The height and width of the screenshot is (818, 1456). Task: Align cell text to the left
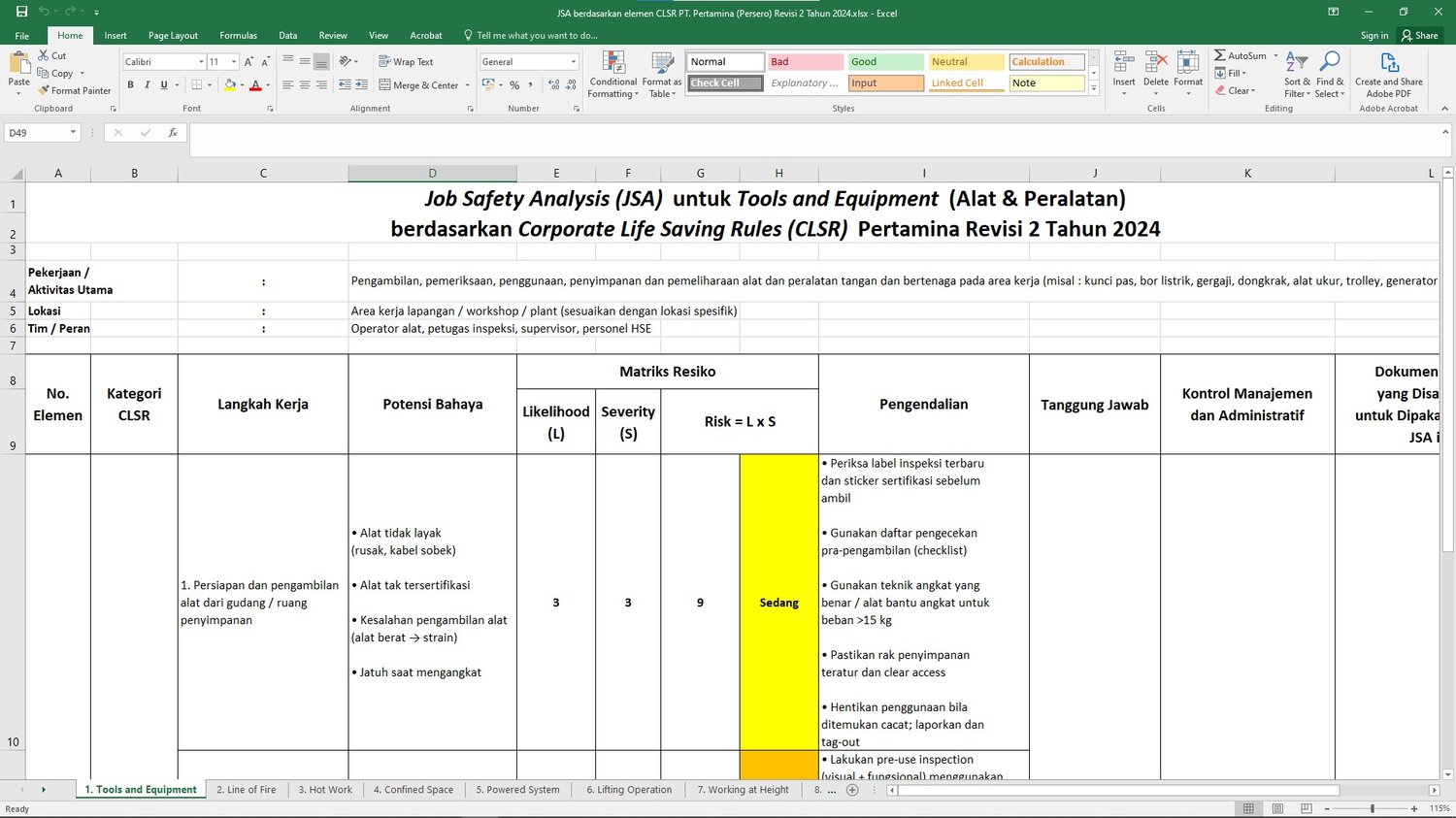288,85
